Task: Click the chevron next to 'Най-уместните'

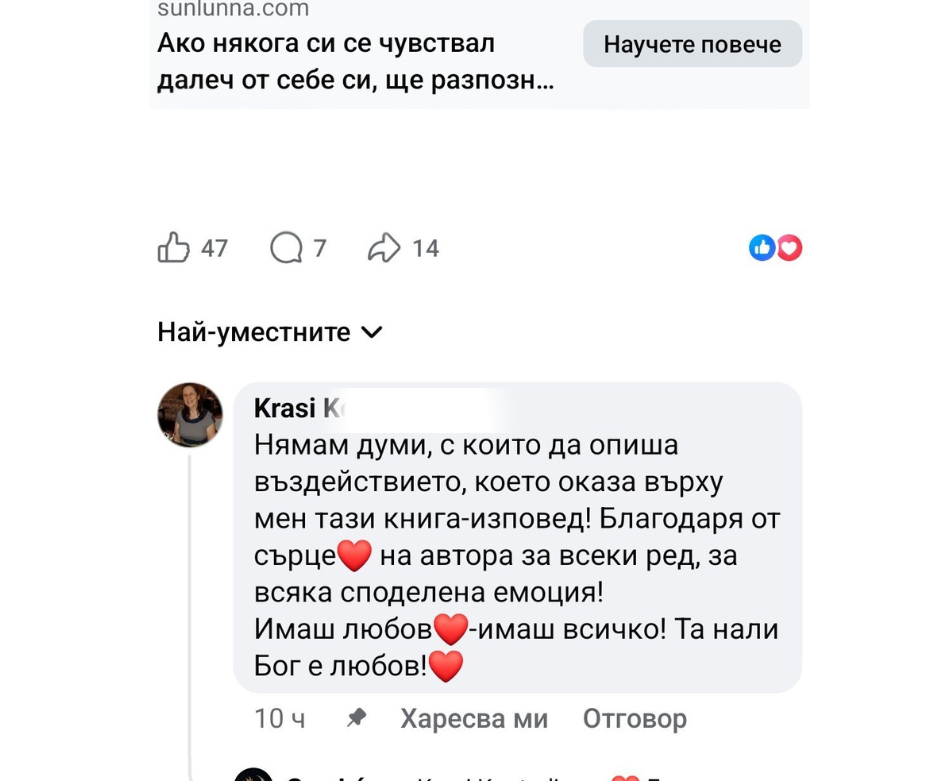Action: coord(371,332)
